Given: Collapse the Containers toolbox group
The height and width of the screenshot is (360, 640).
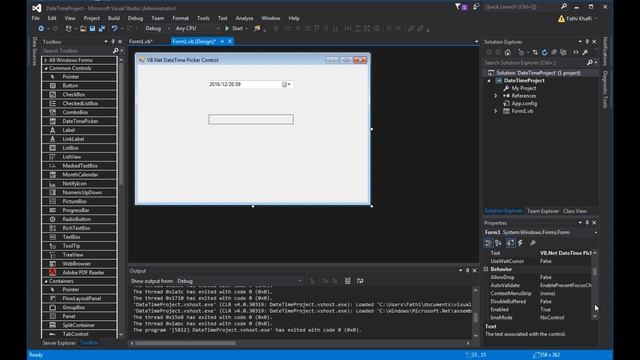Looking at the screenshot, I should 46,281.
